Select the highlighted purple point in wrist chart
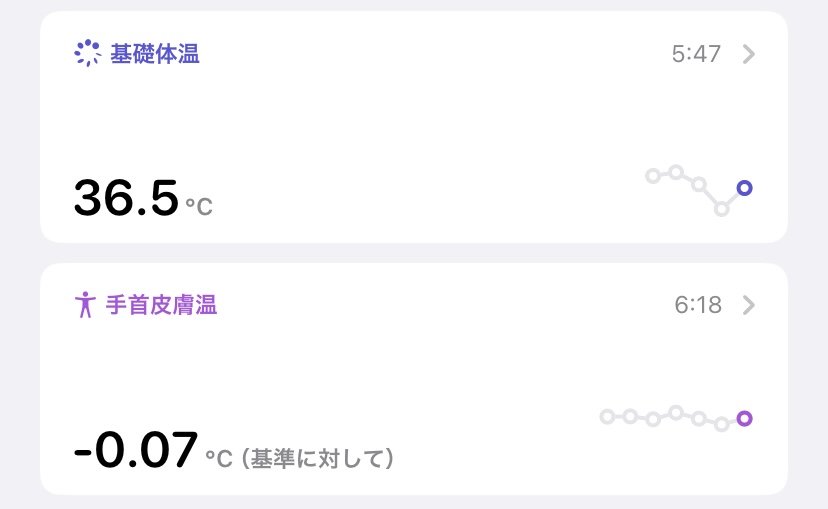Viewport: 828px width, 509px height. coord(745,419)
